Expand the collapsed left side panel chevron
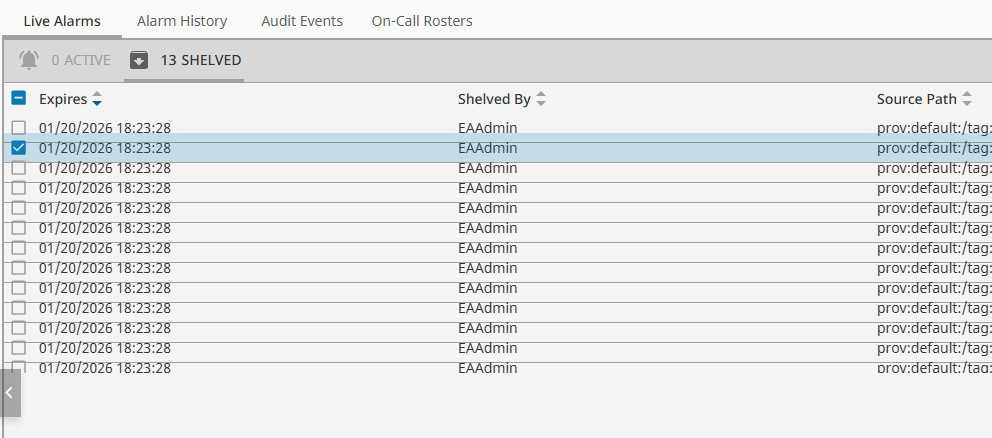The width and height of the screenshot is (992, 438). [9, 393]
